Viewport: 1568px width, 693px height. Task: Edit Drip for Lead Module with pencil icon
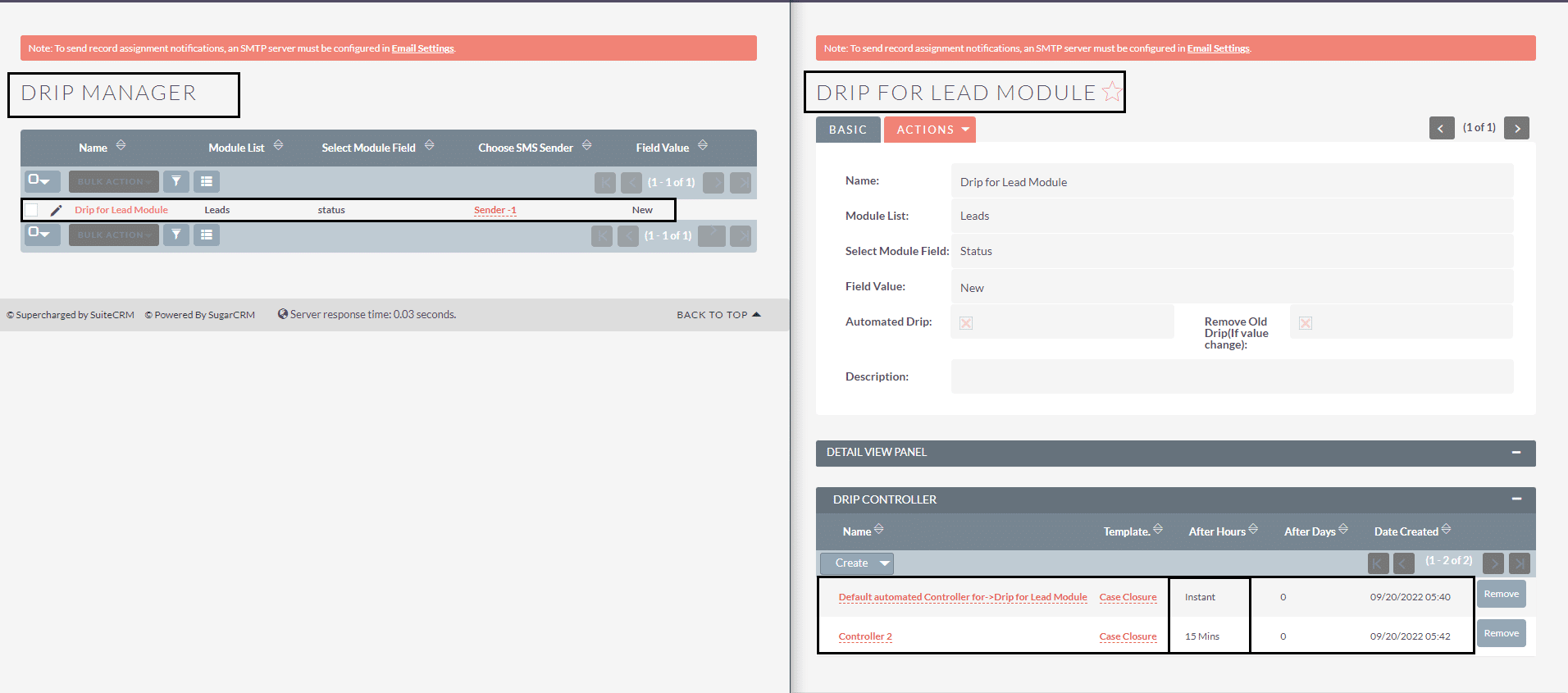[x=56, y=210]
